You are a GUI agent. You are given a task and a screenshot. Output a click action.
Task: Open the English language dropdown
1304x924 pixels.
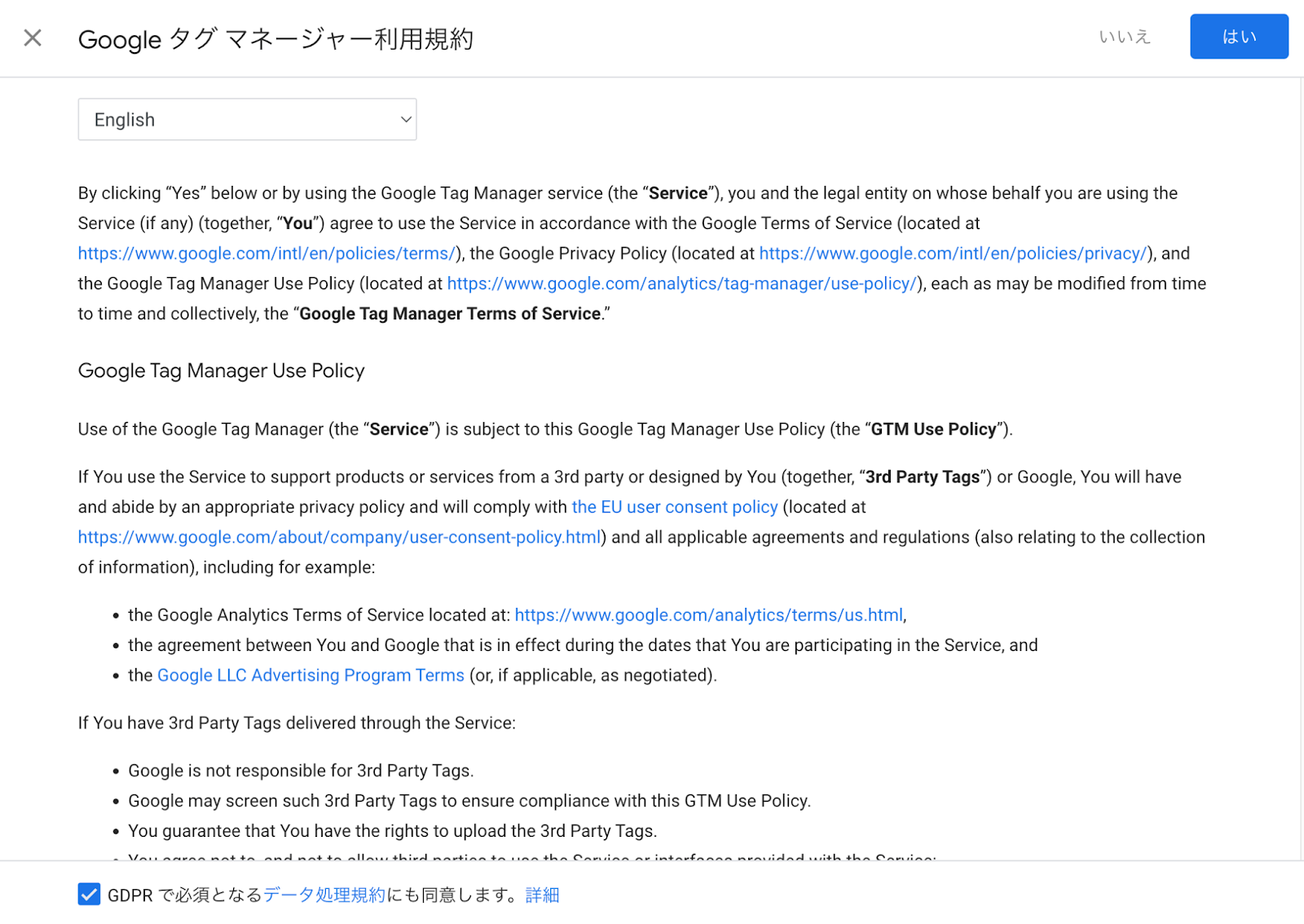(x=247, y=120)
